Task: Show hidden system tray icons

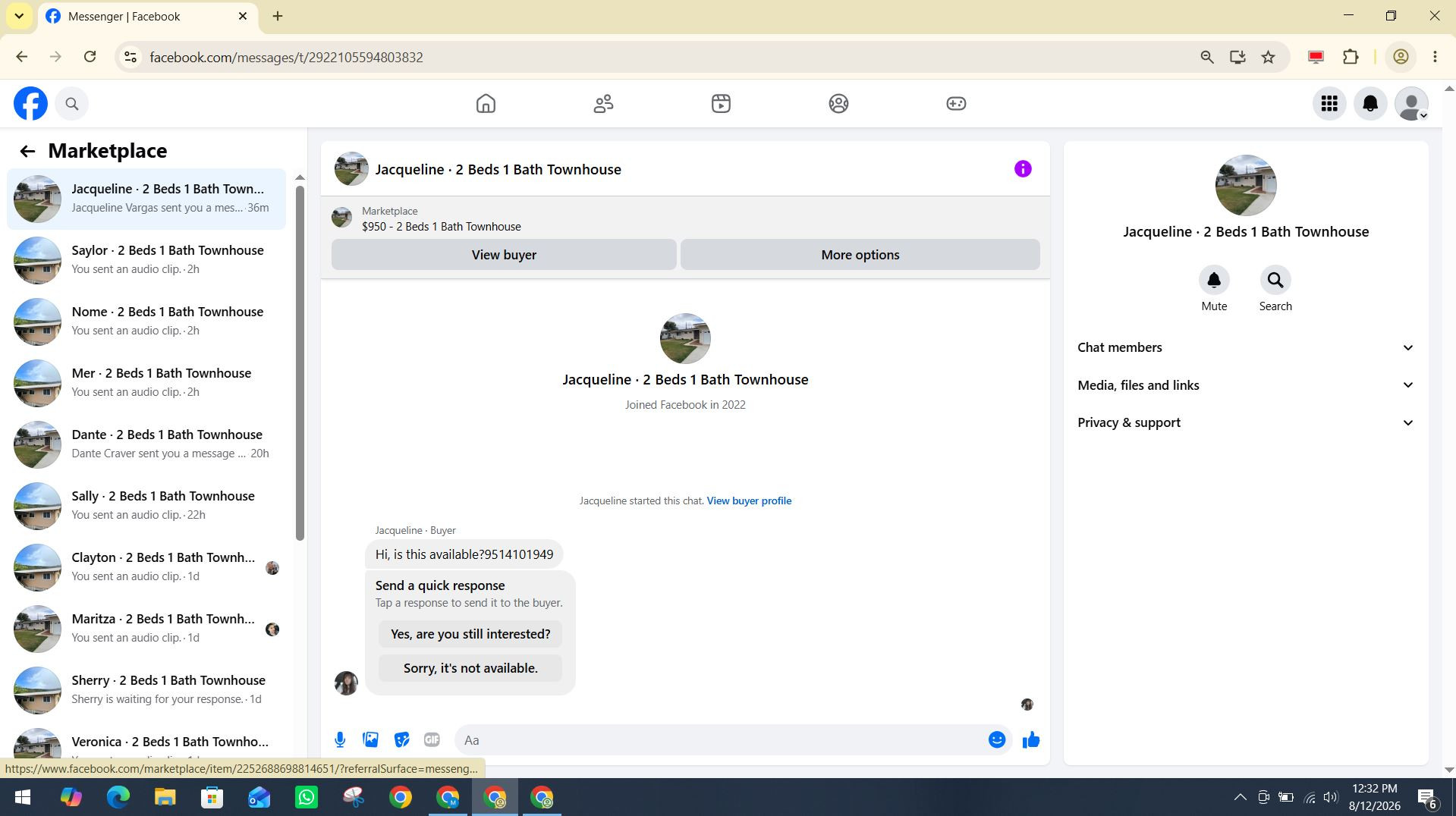Action: [1240, 797]
